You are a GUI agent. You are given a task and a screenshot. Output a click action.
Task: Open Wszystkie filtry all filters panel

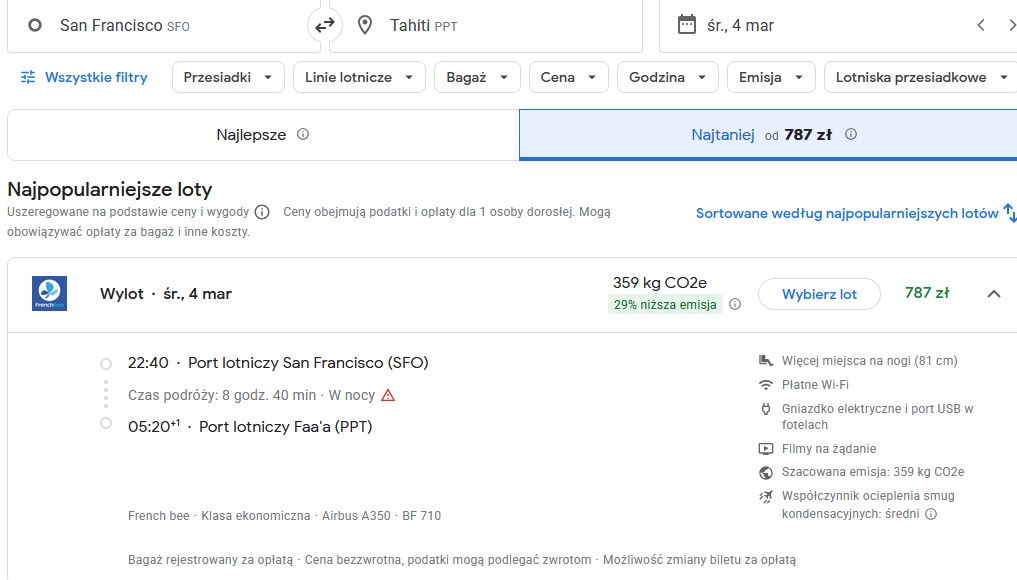click(84, 77)
